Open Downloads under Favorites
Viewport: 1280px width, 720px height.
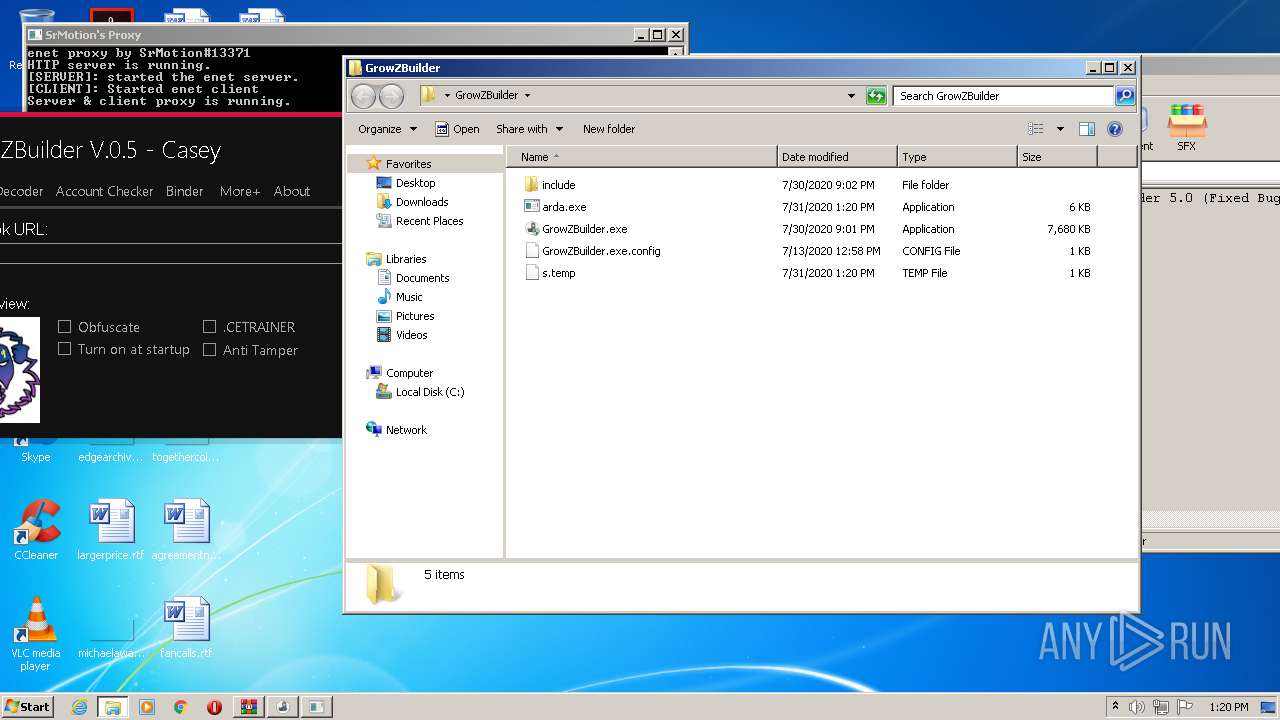pos(412,202)
